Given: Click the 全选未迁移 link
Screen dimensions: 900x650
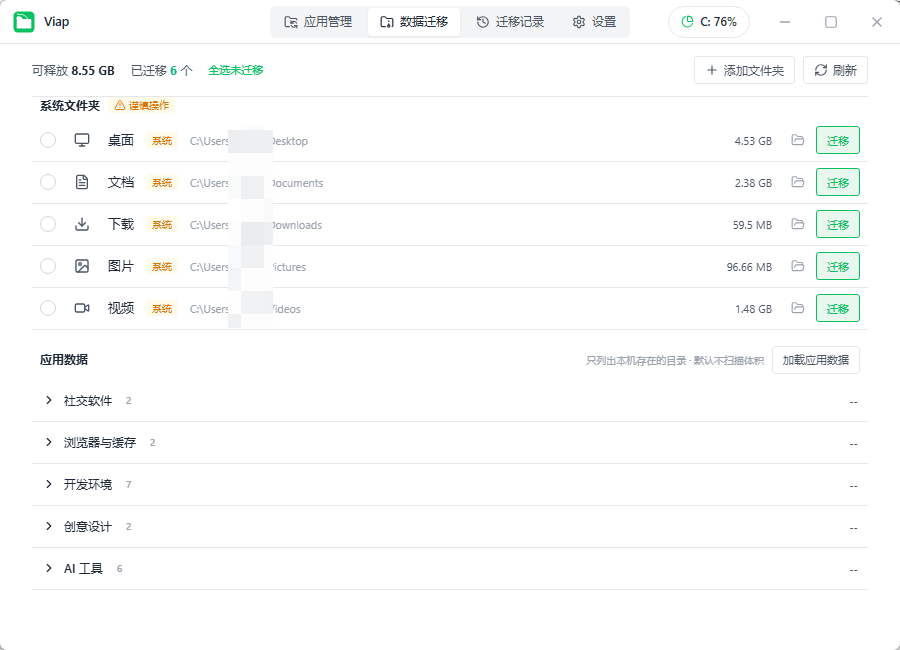Looking at the screenshot, I should (235, 70).
